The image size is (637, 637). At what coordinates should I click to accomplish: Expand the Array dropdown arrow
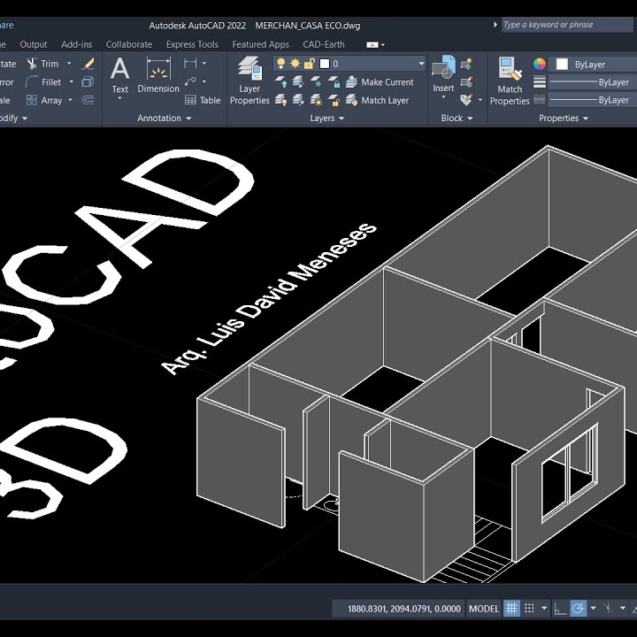coord(70,100)
